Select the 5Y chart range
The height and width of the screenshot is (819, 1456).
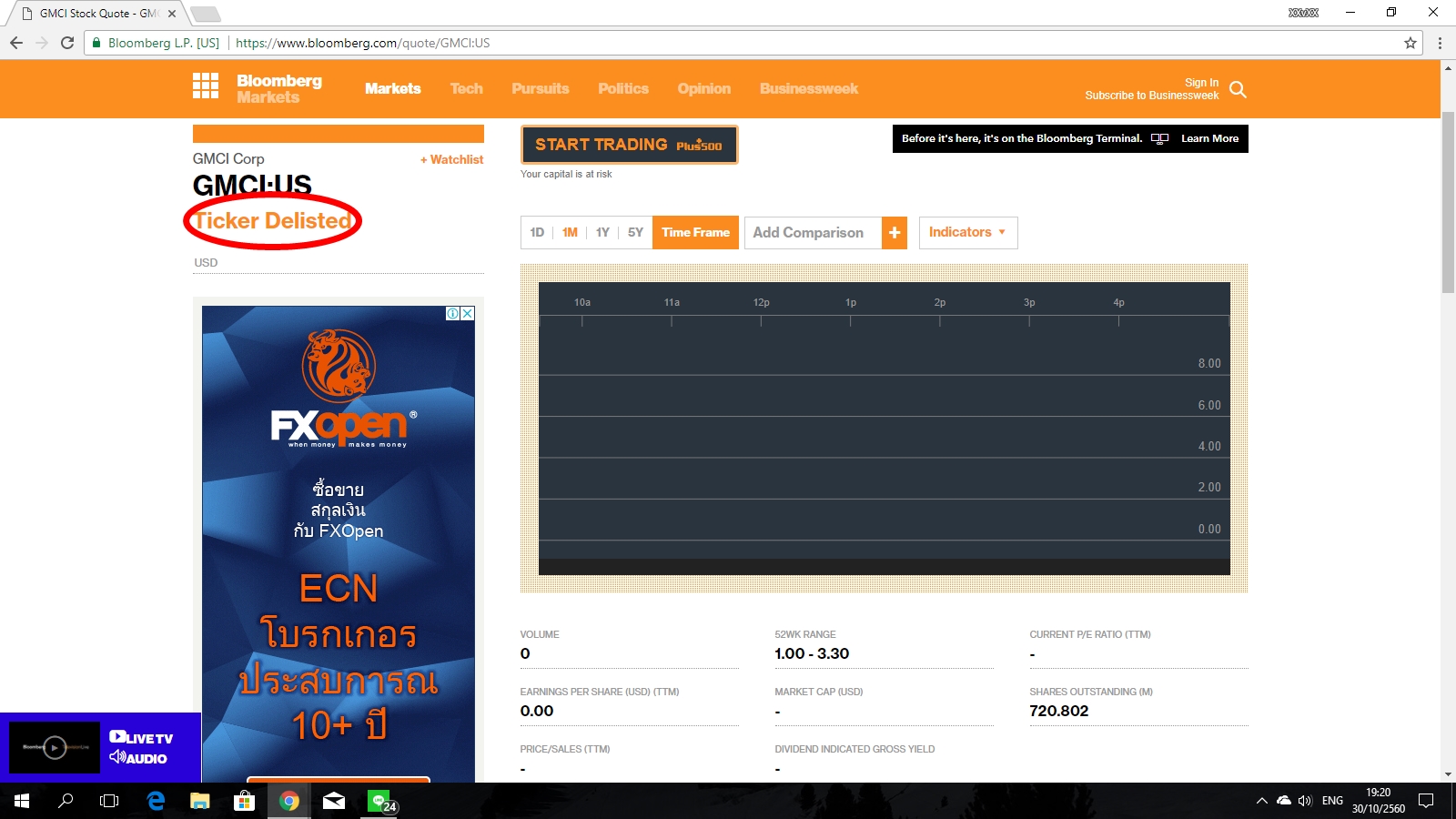pos(635,233)
